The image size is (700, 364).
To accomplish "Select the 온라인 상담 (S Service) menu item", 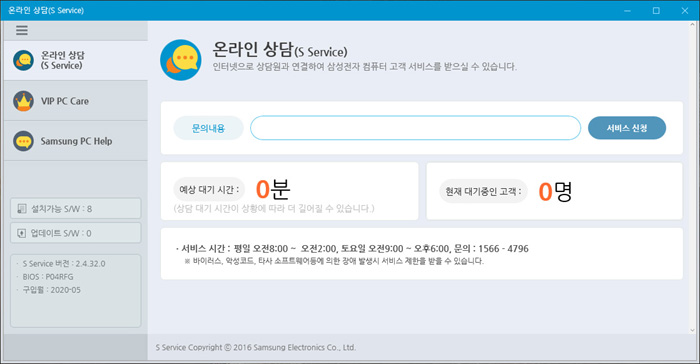I will tap(75, 60).
